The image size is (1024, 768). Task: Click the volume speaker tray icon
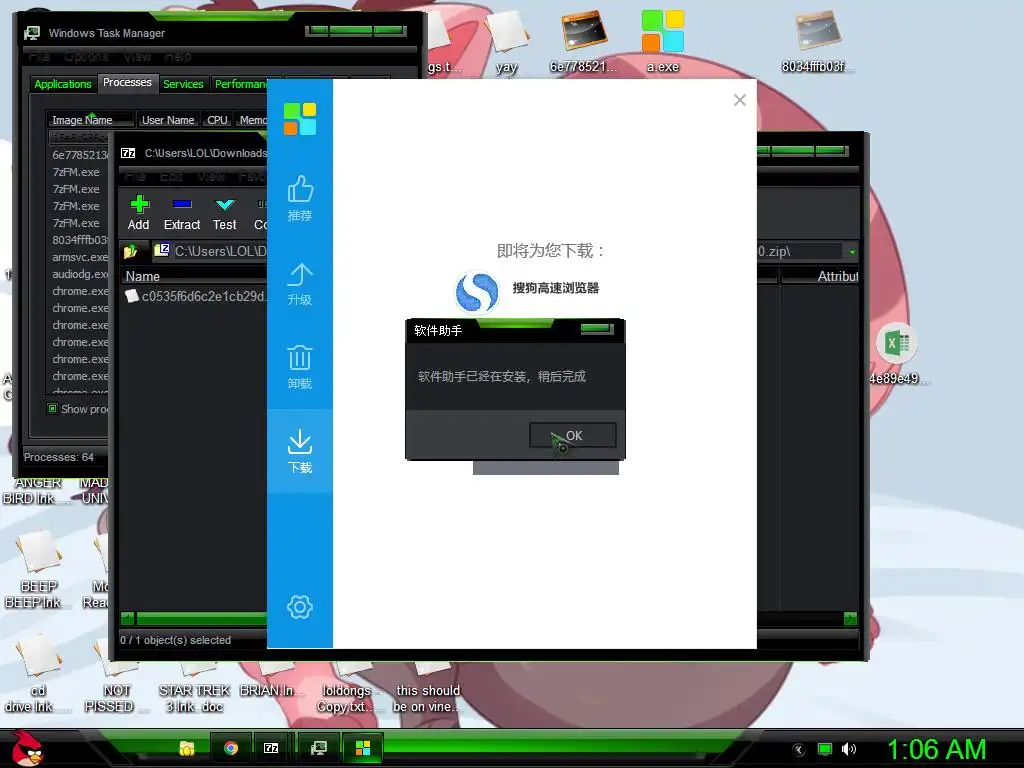tap(848, 749)
